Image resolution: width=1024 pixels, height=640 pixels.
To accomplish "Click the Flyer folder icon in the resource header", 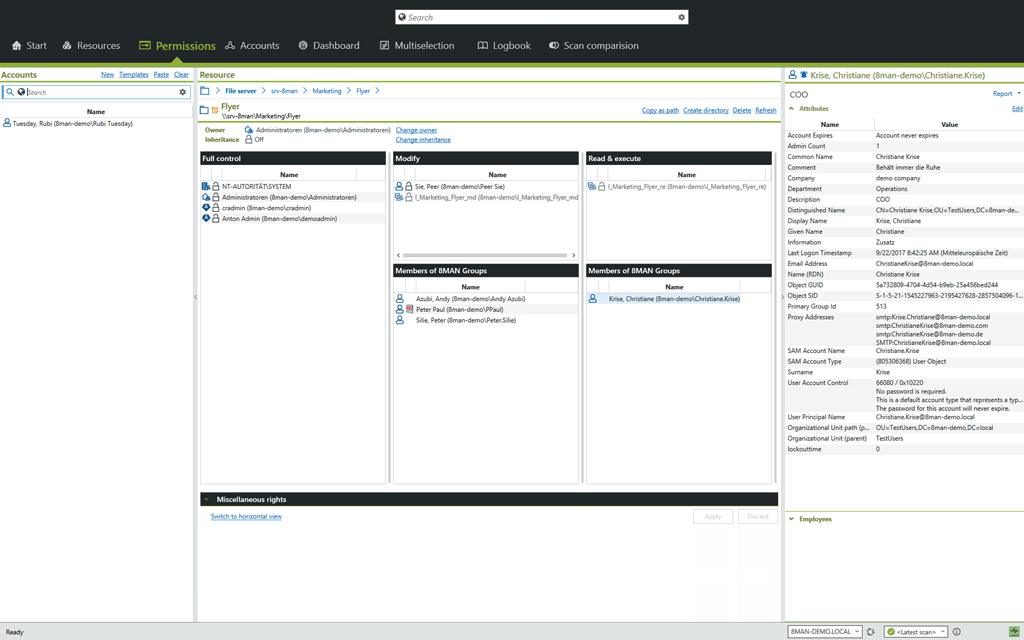I will [203, 107].
